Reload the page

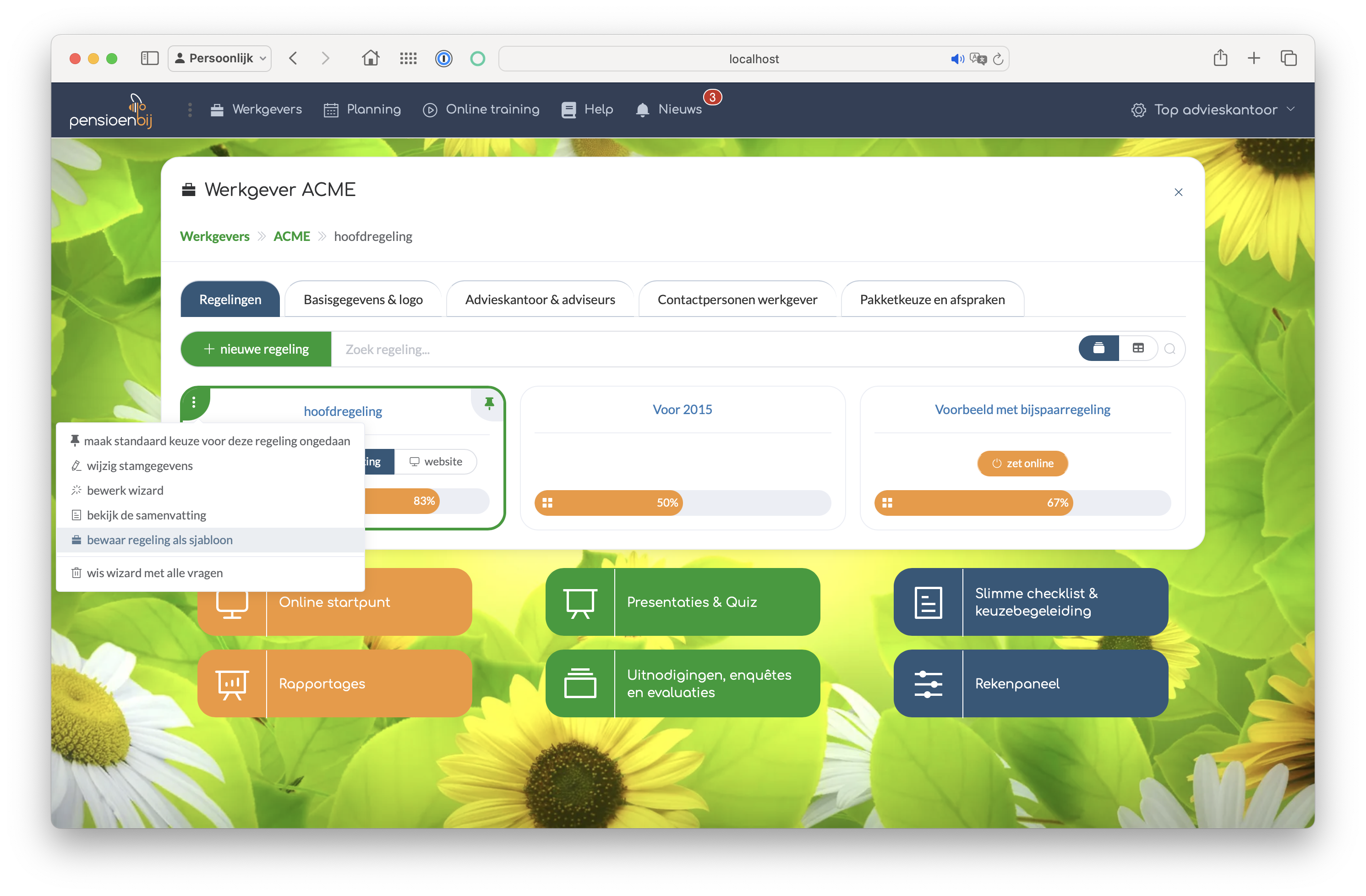pyautogui.click(x=998, y=59)
